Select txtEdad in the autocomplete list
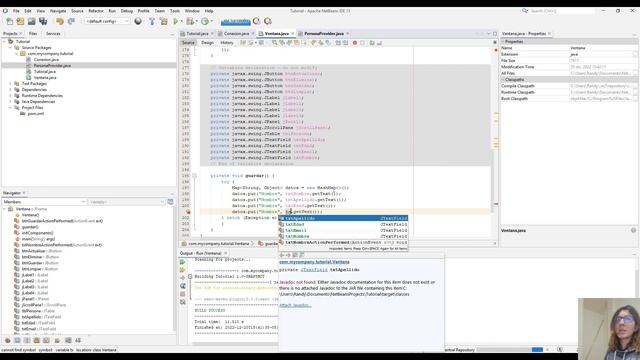The image size is (640, 360). coord(343,224)
